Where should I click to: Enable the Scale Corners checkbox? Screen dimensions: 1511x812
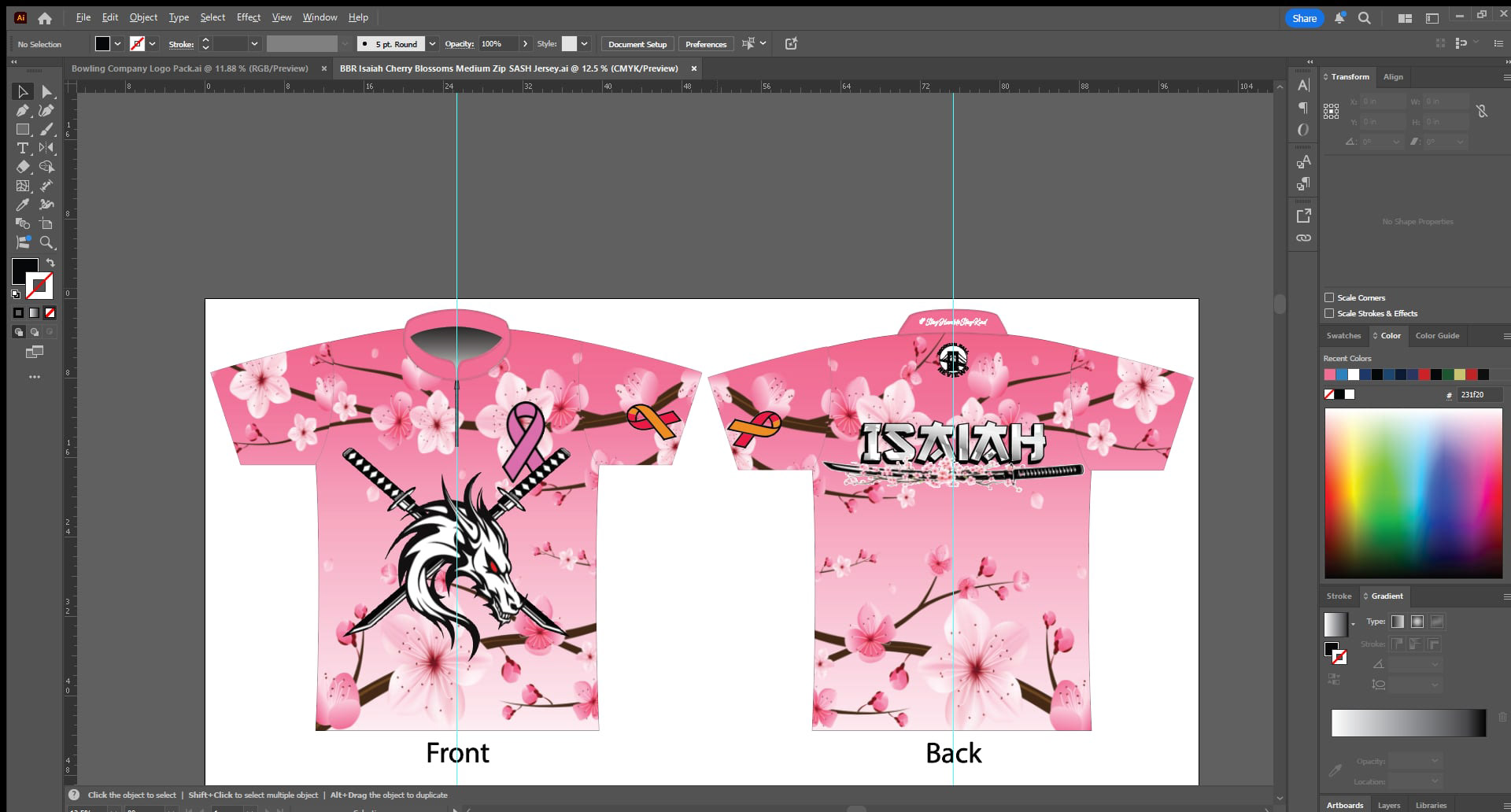1330,297
